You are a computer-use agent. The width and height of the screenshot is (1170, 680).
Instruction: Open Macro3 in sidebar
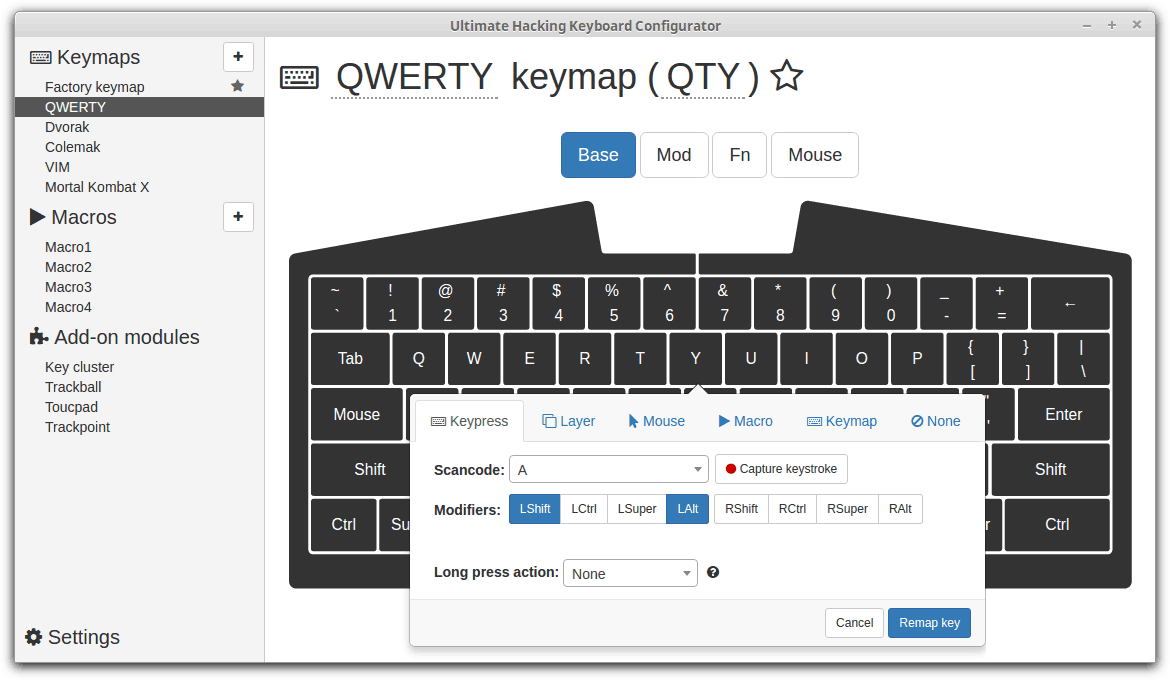[x=68, y=287]
